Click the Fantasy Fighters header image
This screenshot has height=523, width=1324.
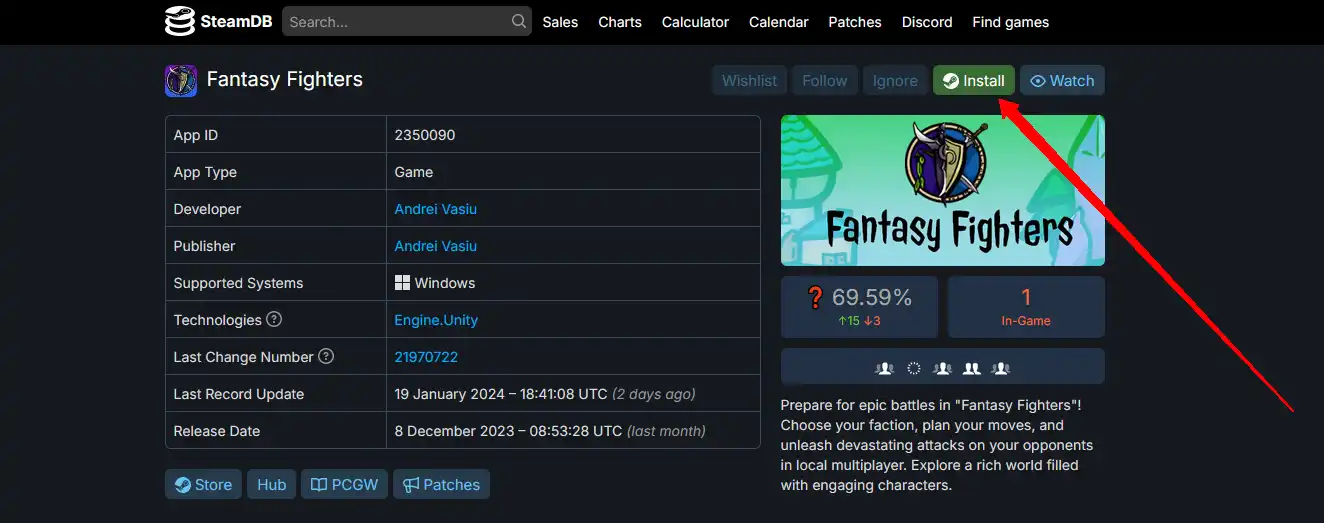click(942, 190)
